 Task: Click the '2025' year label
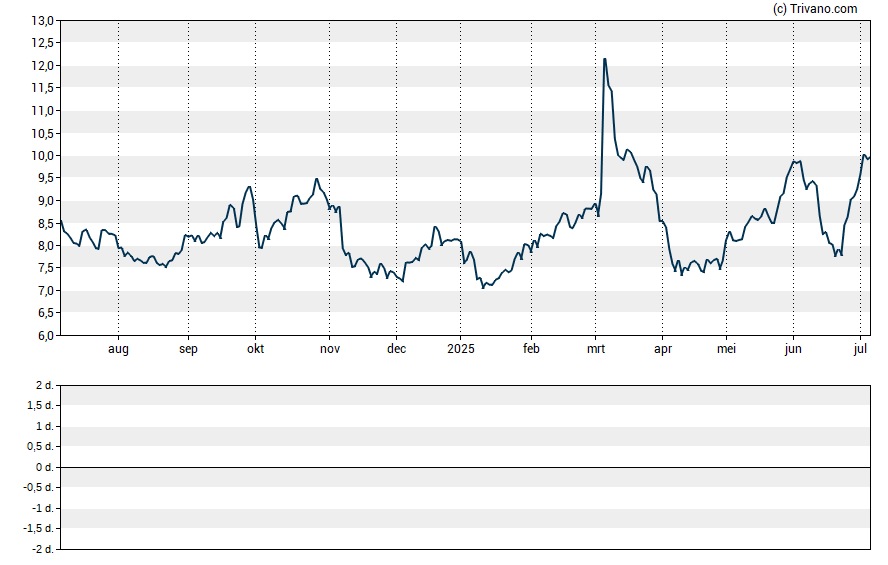[460, 349]
